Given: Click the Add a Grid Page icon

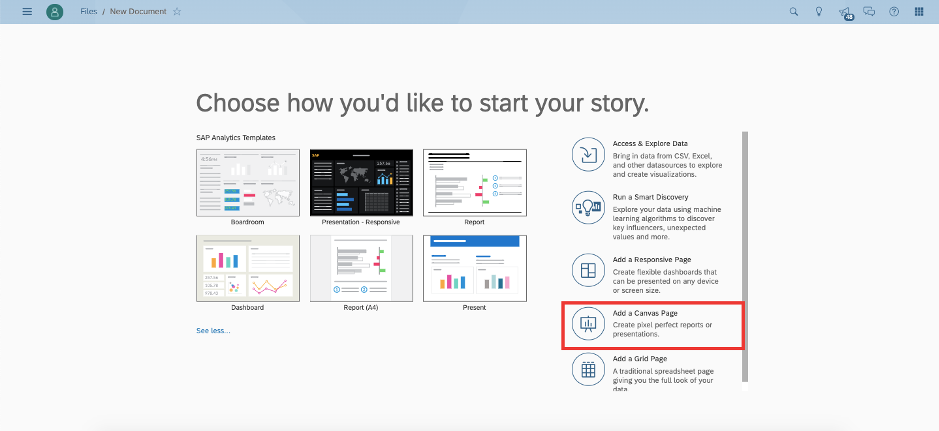Looking at the screenshot, I should click(588, 369).
